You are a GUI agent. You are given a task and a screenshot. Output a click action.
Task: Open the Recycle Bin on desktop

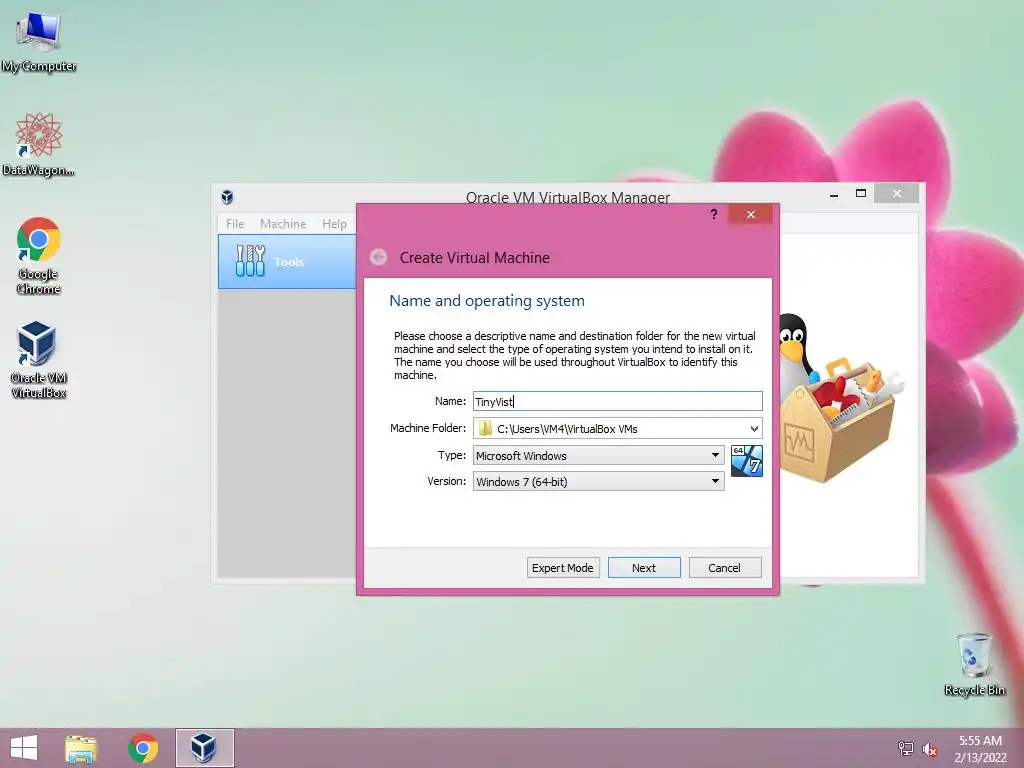pos(974,664)
